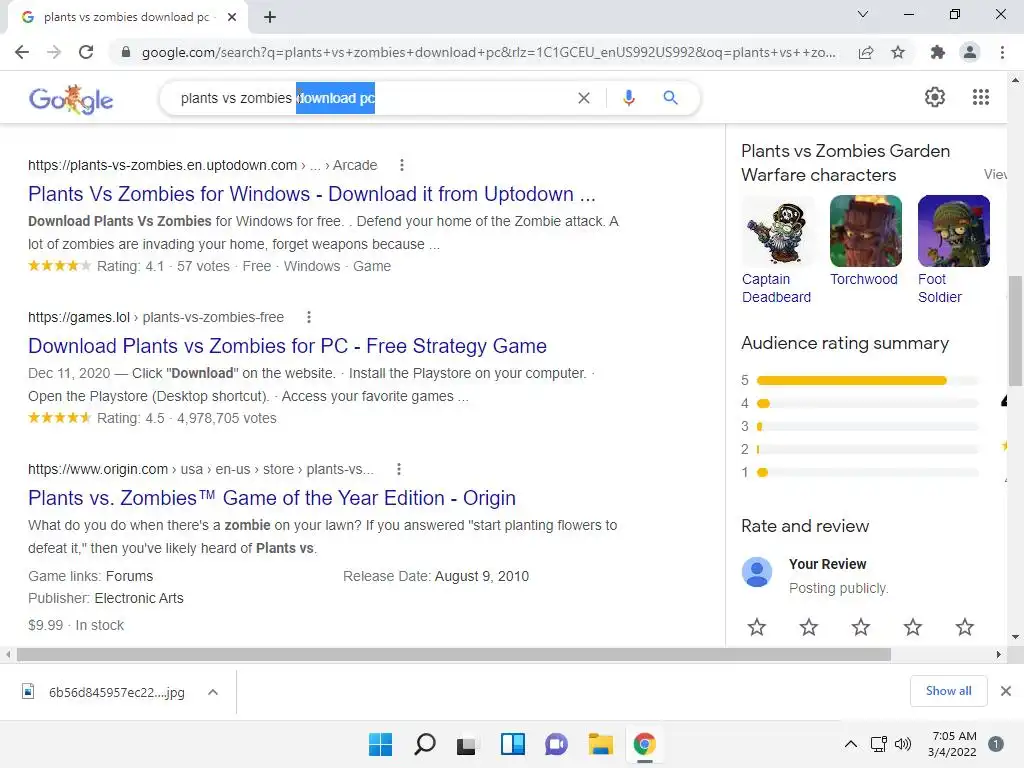Image resolution: width=1024 pixels, height=768 pixels.
Task: Open Windows taskbar search
Action: pyautogui.click(x=424, y=744)
